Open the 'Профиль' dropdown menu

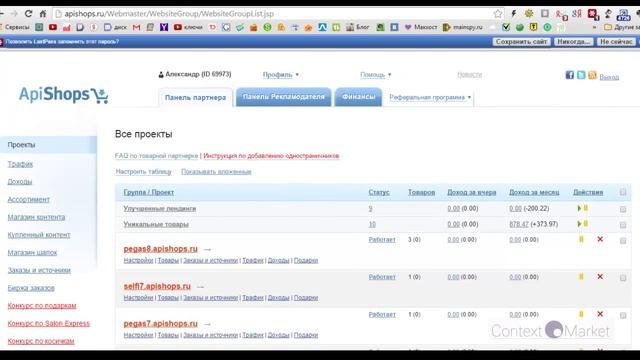(280, 75)
